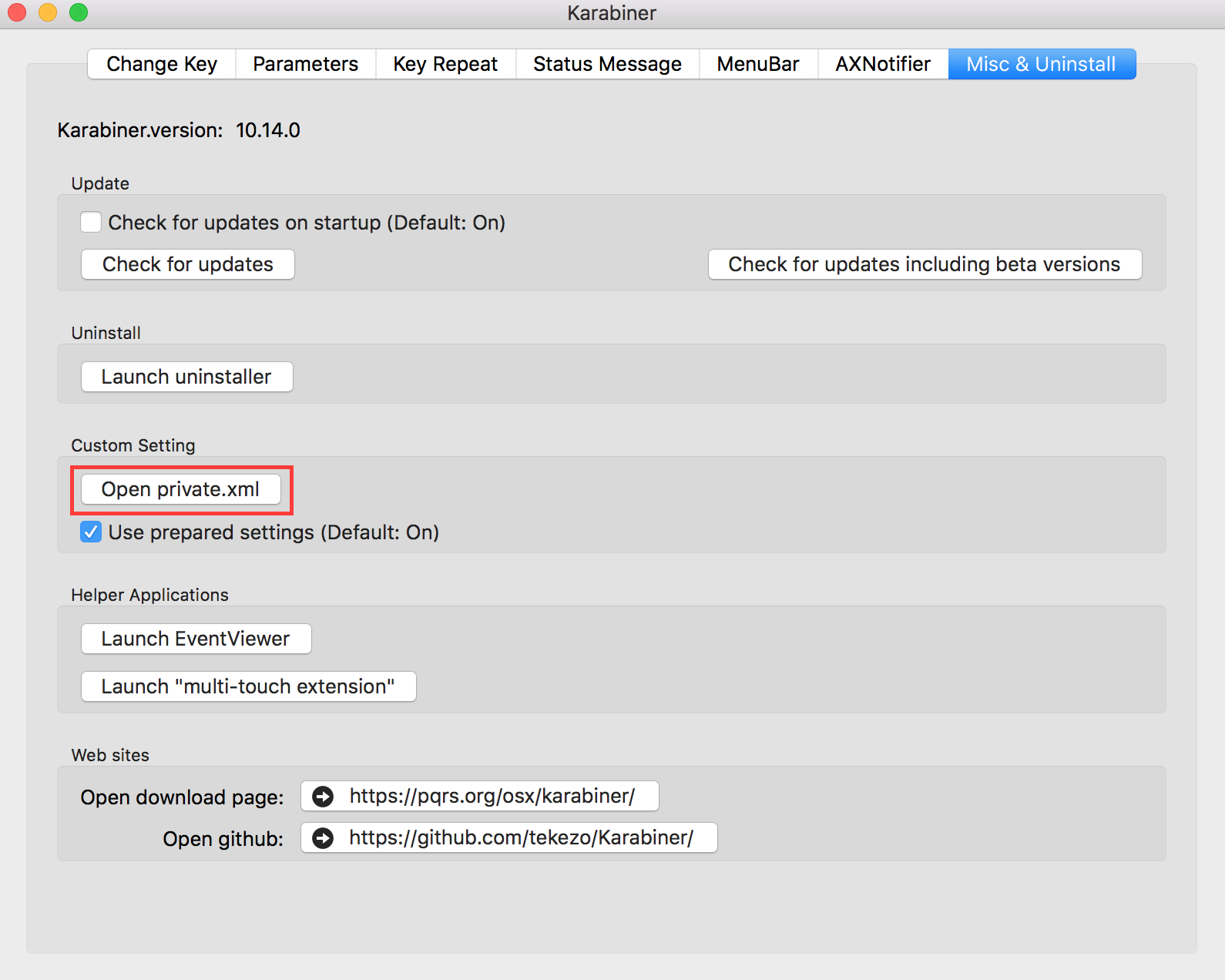
Task: Uncheck Use prepared settings checkbox
Action: pyautogui.click(x=91, y=532)
